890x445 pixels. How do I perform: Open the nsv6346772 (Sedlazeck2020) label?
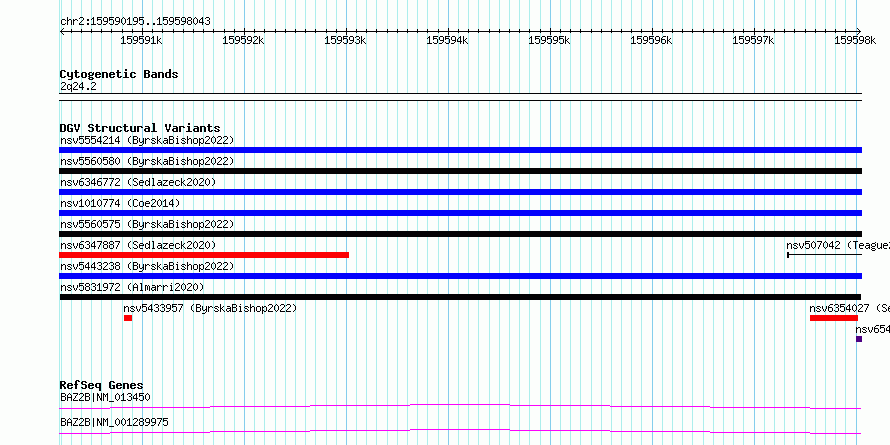click(x=138, y=182)
